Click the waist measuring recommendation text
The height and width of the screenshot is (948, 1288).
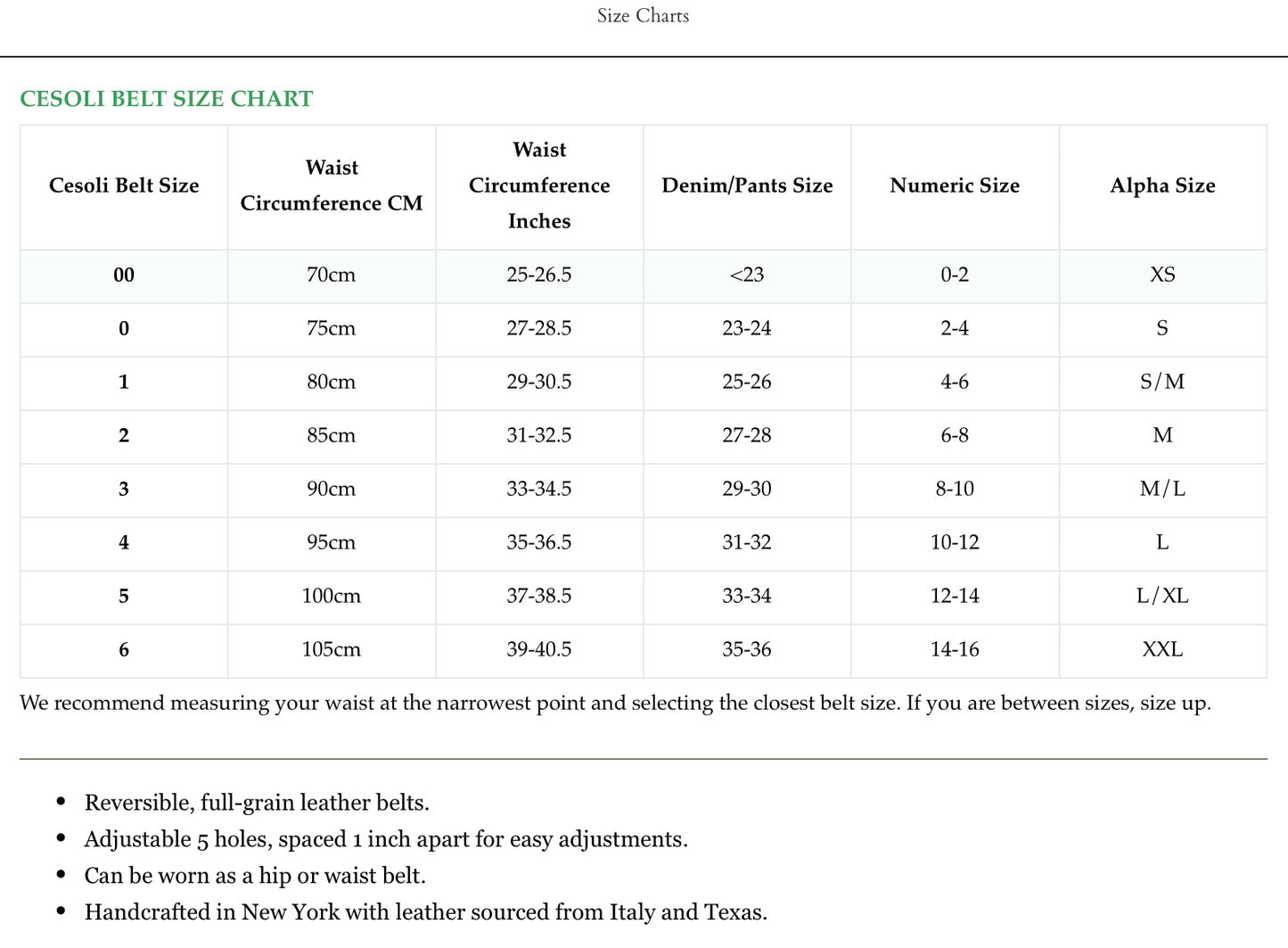pyautogui.click(x=616, y=703)
